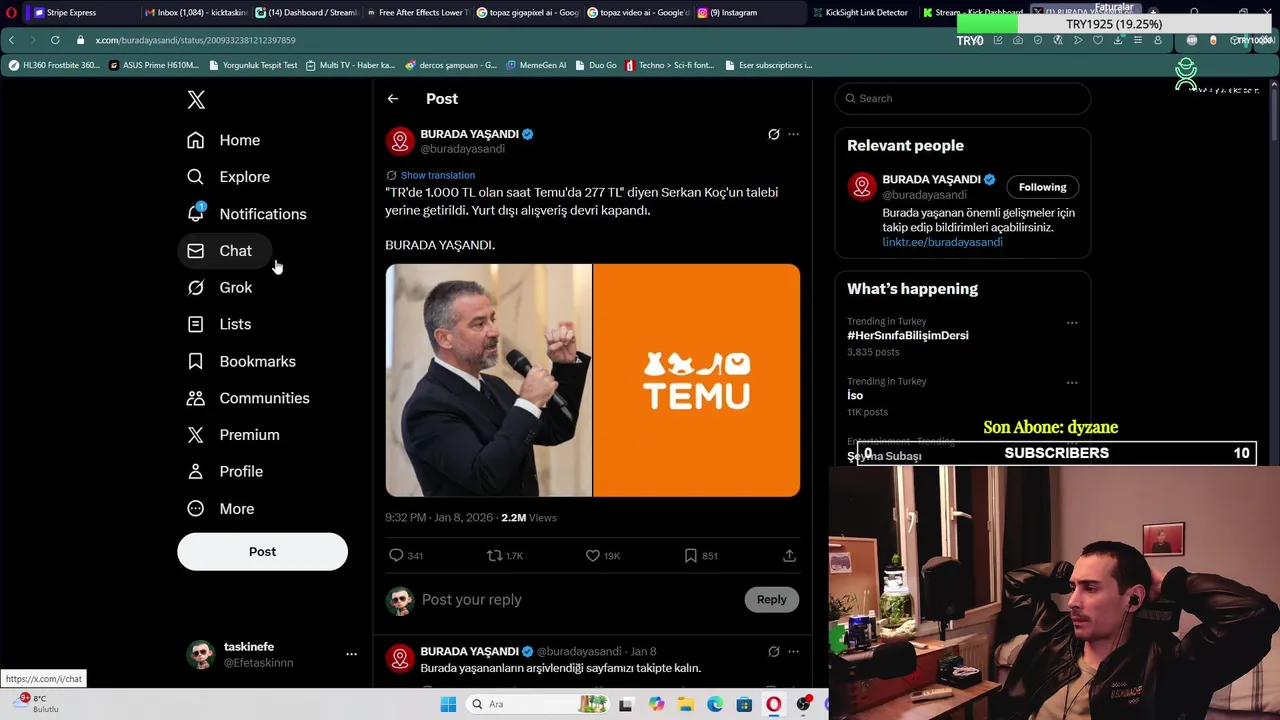Viewport: 1280px width, 720px height.
Task: Click the Profile person icon
Action: [196, 471]
